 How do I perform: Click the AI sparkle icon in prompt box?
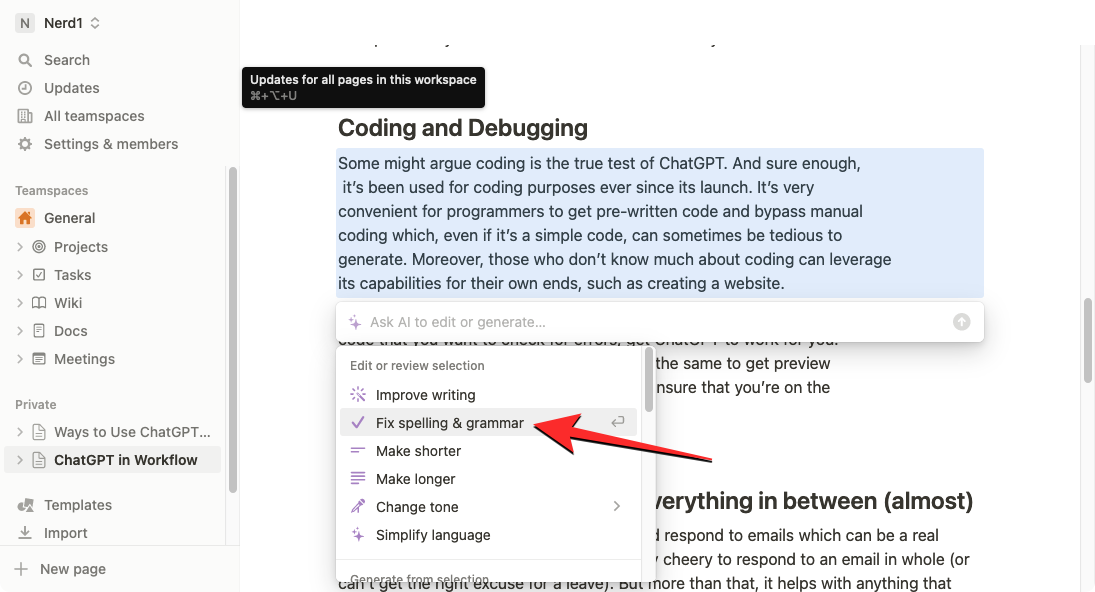click(x=355, y=322)
